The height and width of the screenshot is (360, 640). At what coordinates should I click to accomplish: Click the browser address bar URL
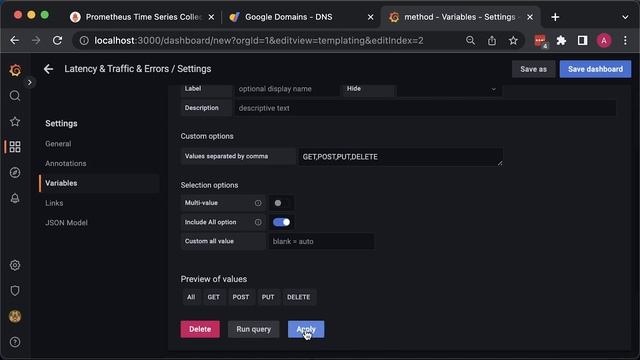click(x=259, y=40)
